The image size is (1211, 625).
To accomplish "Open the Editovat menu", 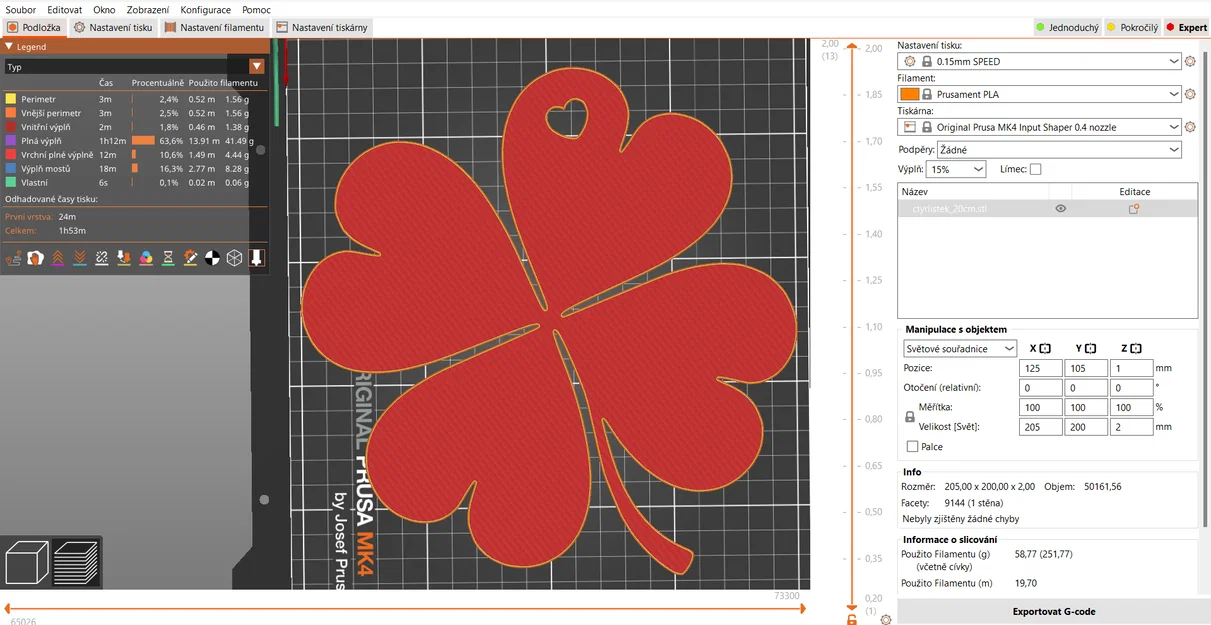I will click(x=64, y=9).
